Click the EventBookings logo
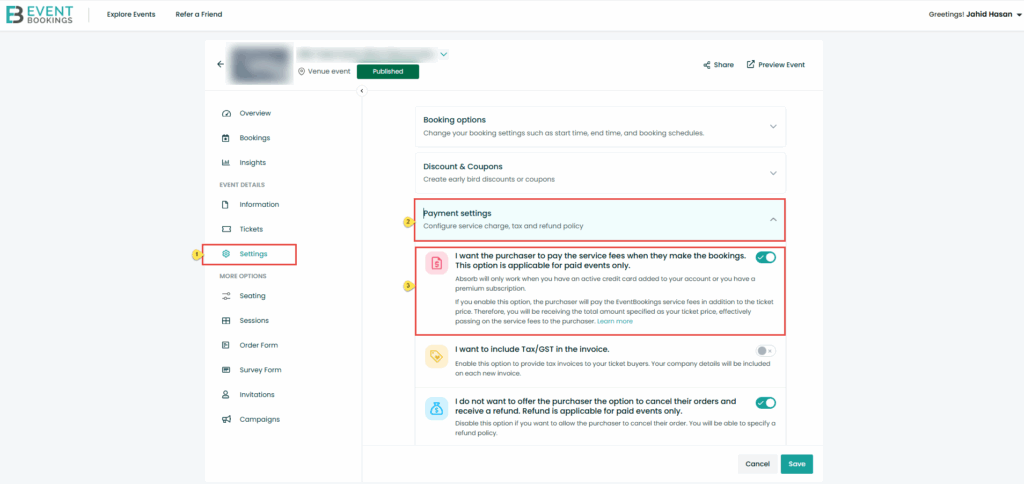The height and width of the screenshot is (484, 1024). (x=41, y=15)
